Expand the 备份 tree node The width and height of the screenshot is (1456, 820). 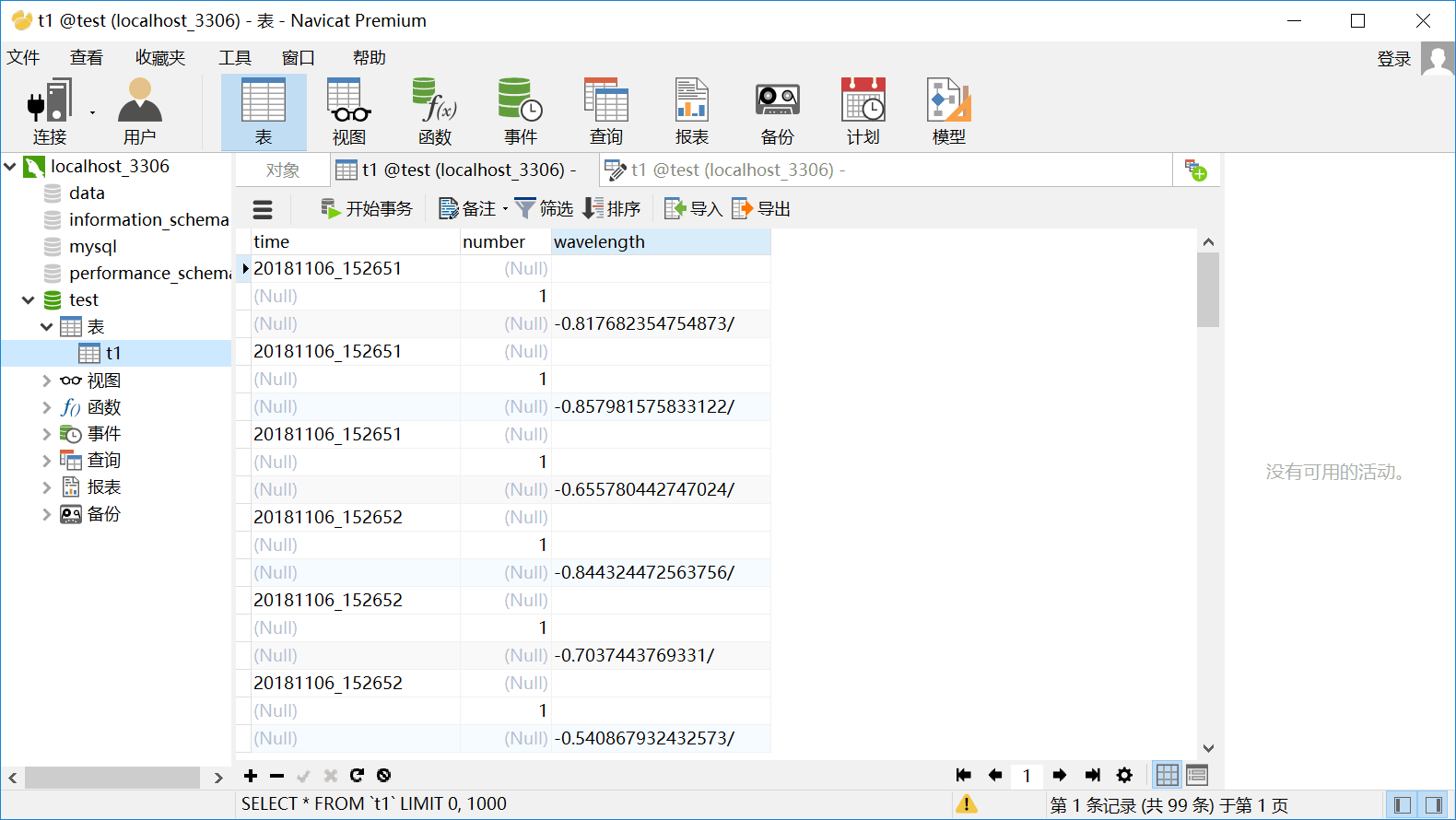click(47, 514)
